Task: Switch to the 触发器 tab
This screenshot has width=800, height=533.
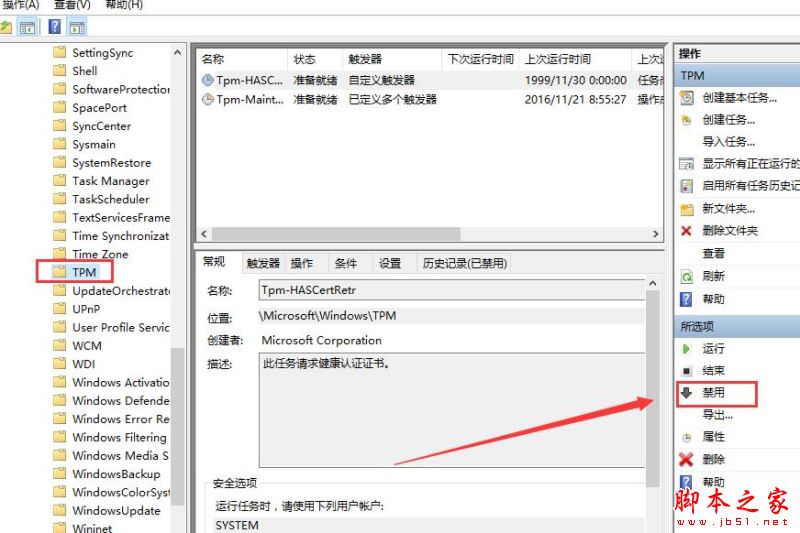Action: tap(263, 263)
